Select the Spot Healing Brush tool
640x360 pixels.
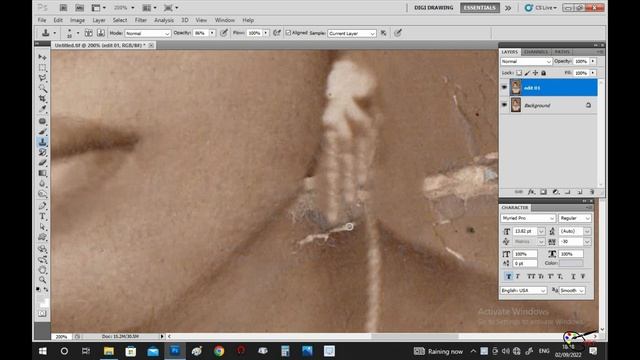42,121
